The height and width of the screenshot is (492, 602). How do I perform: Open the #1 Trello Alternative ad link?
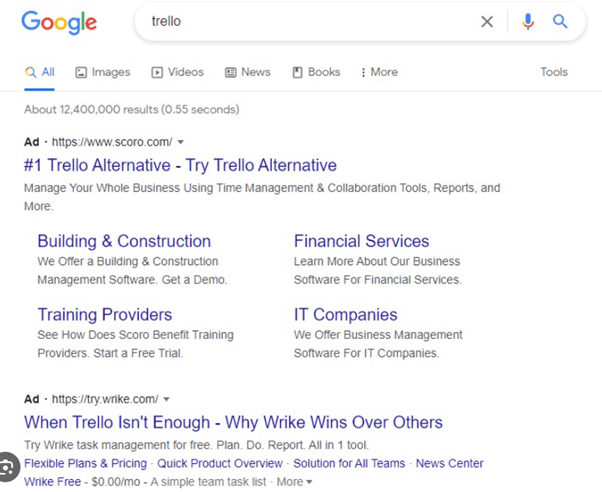pos(180,165)
